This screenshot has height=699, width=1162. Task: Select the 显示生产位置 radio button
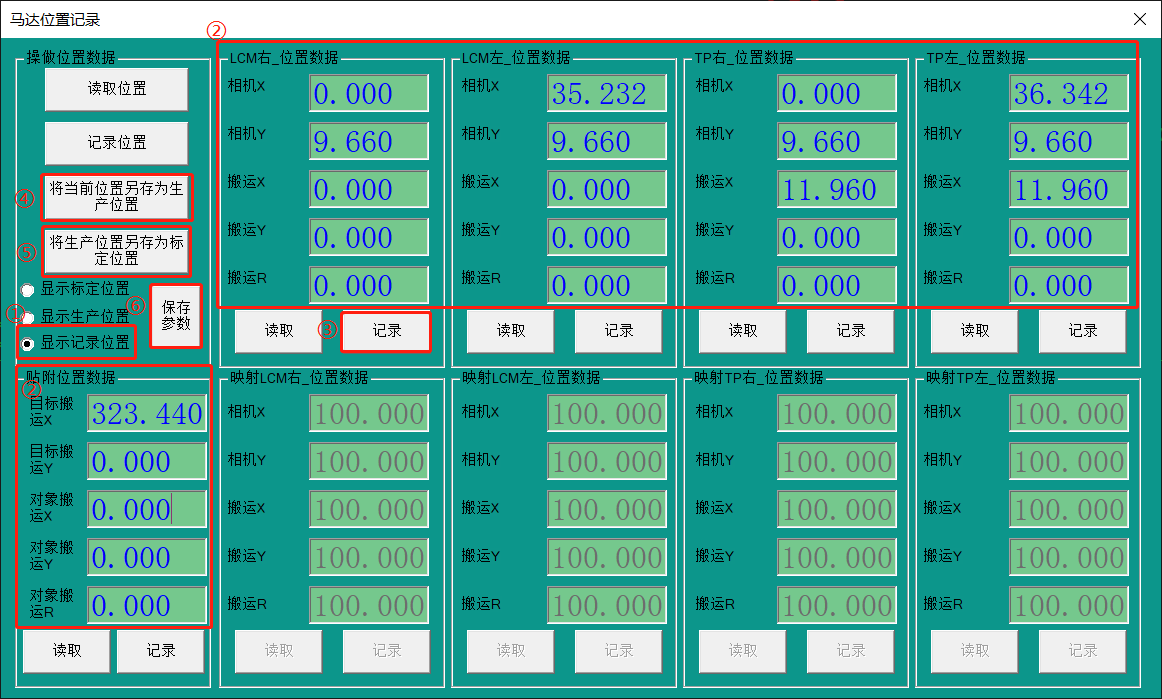29,316
